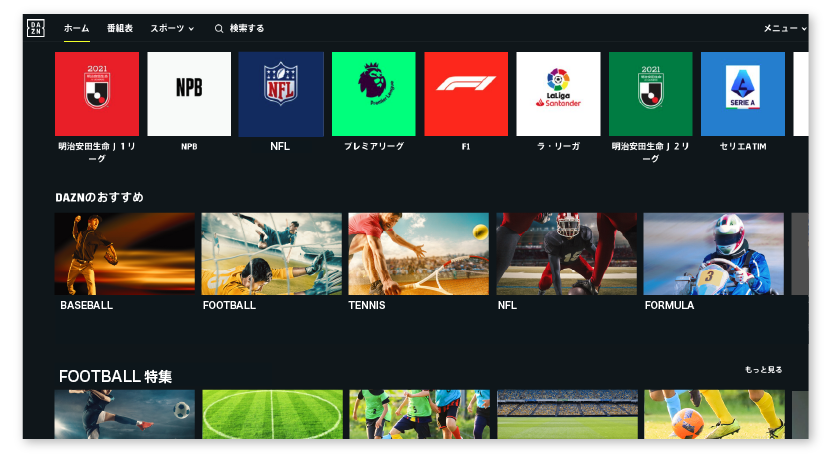Screen dimensions: 830x464
Task: Click the DAZNのおすすめ section heading
Action: 100,197
